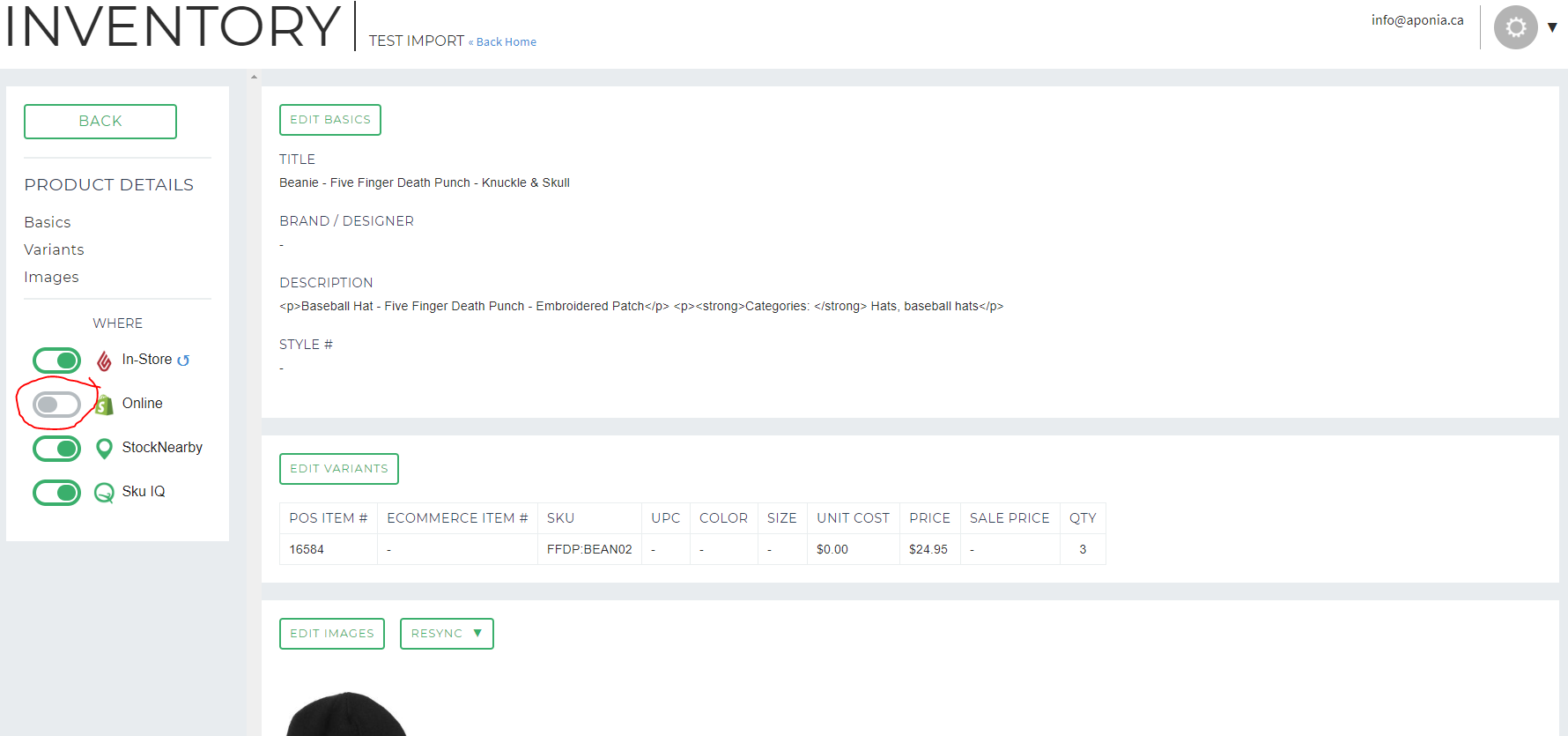Image resolution: width=1568 pixels, height=736 pixels.
Task: Select POS item number 16584 cell
Action: [329, 549]
